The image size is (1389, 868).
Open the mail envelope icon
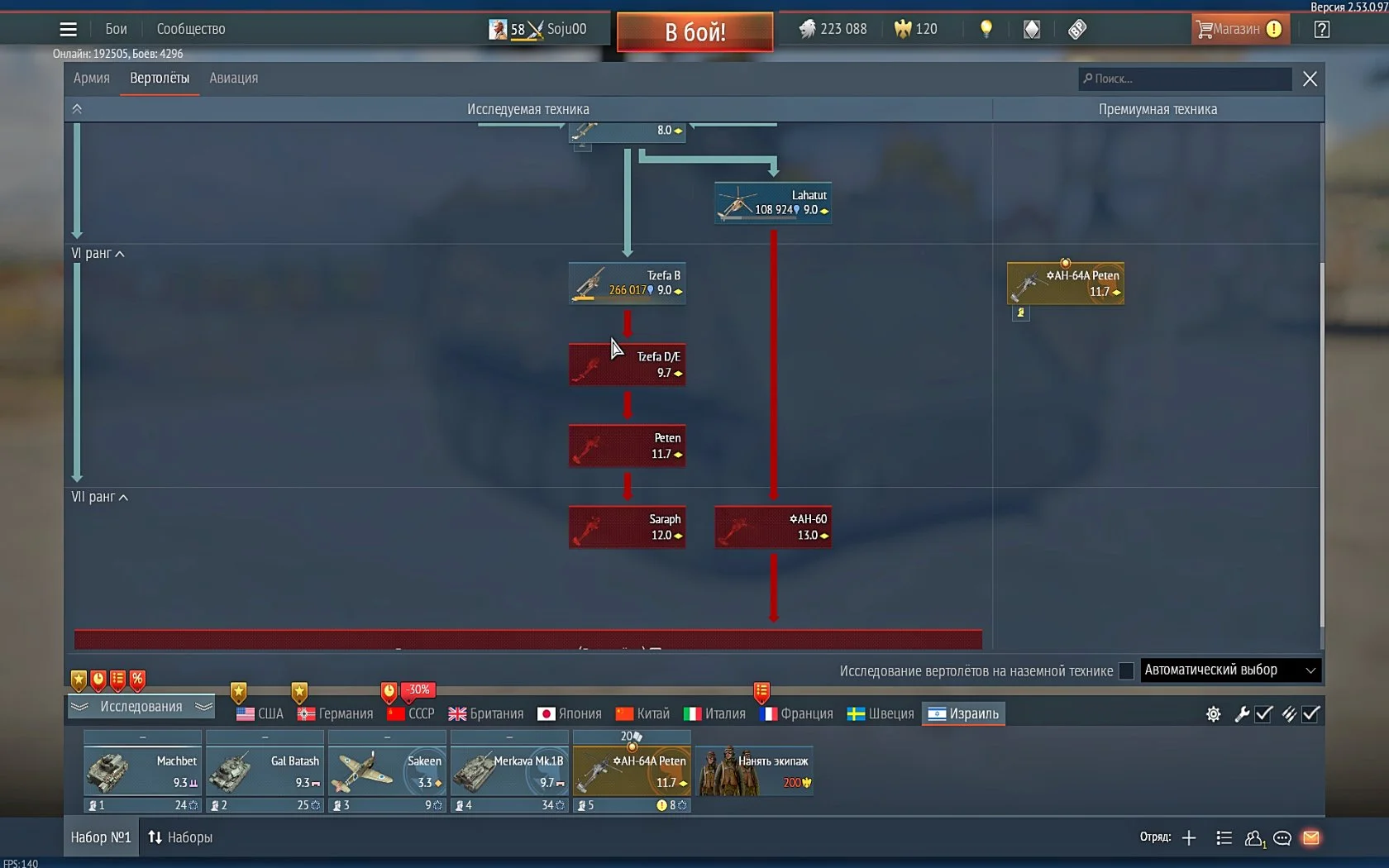(1311, 838)
